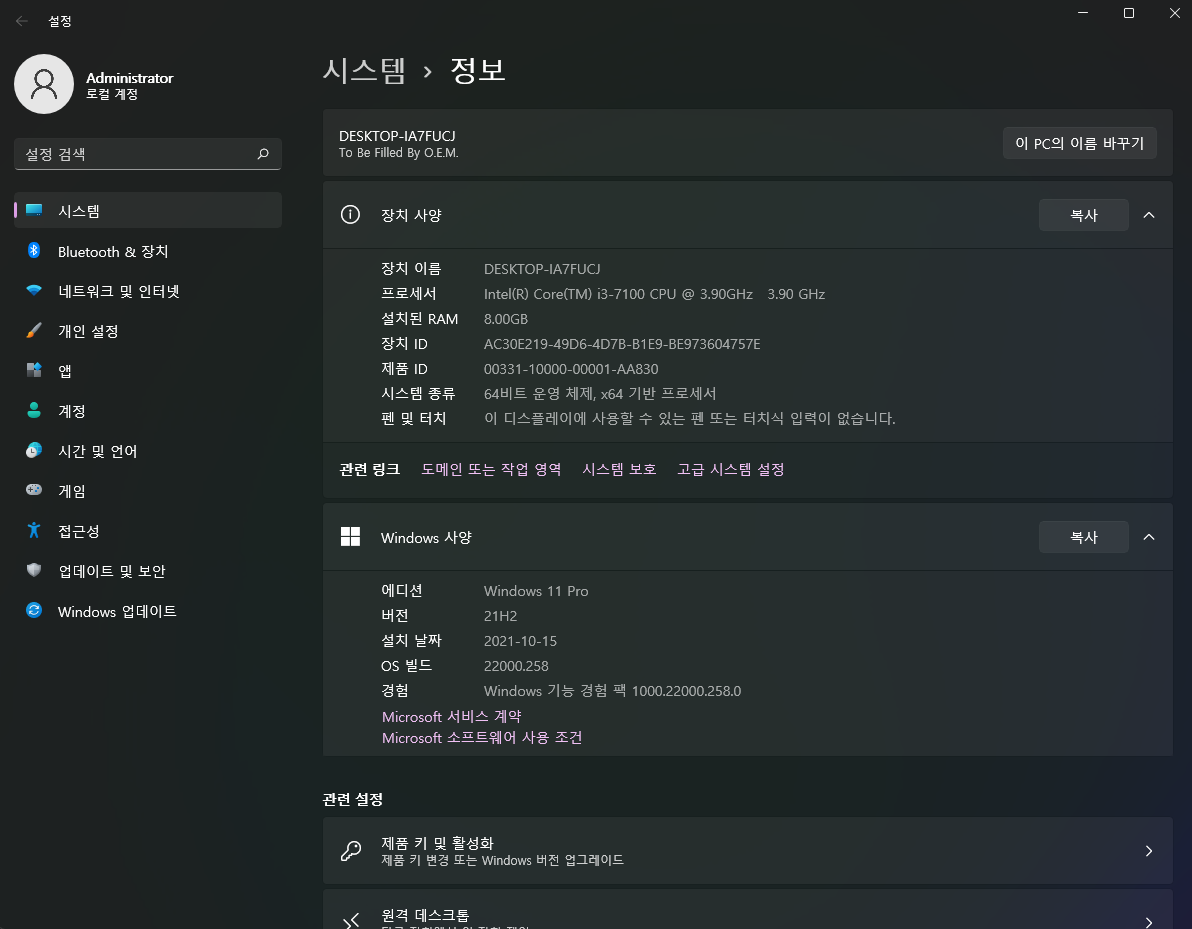Click the System monitor icon in sidebar
The image size is (1192, 929).
[34, 210]
